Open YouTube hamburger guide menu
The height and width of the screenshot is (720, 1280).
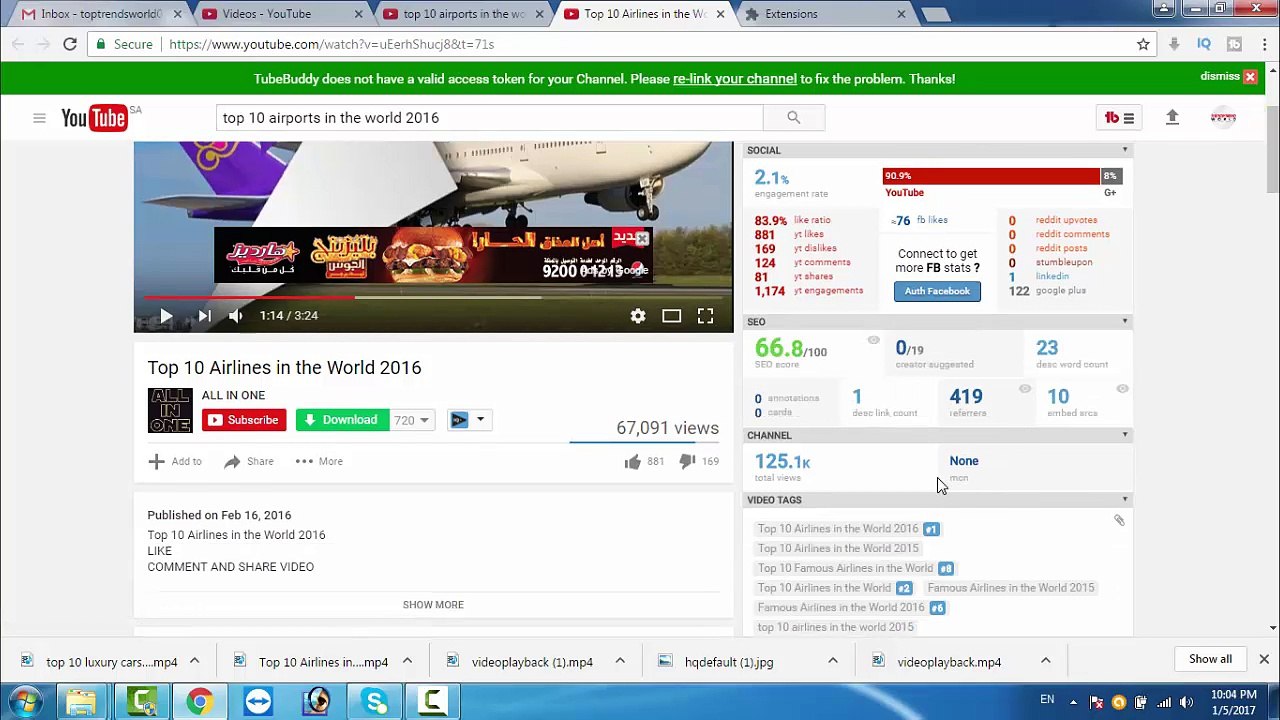tap(39, 118)
